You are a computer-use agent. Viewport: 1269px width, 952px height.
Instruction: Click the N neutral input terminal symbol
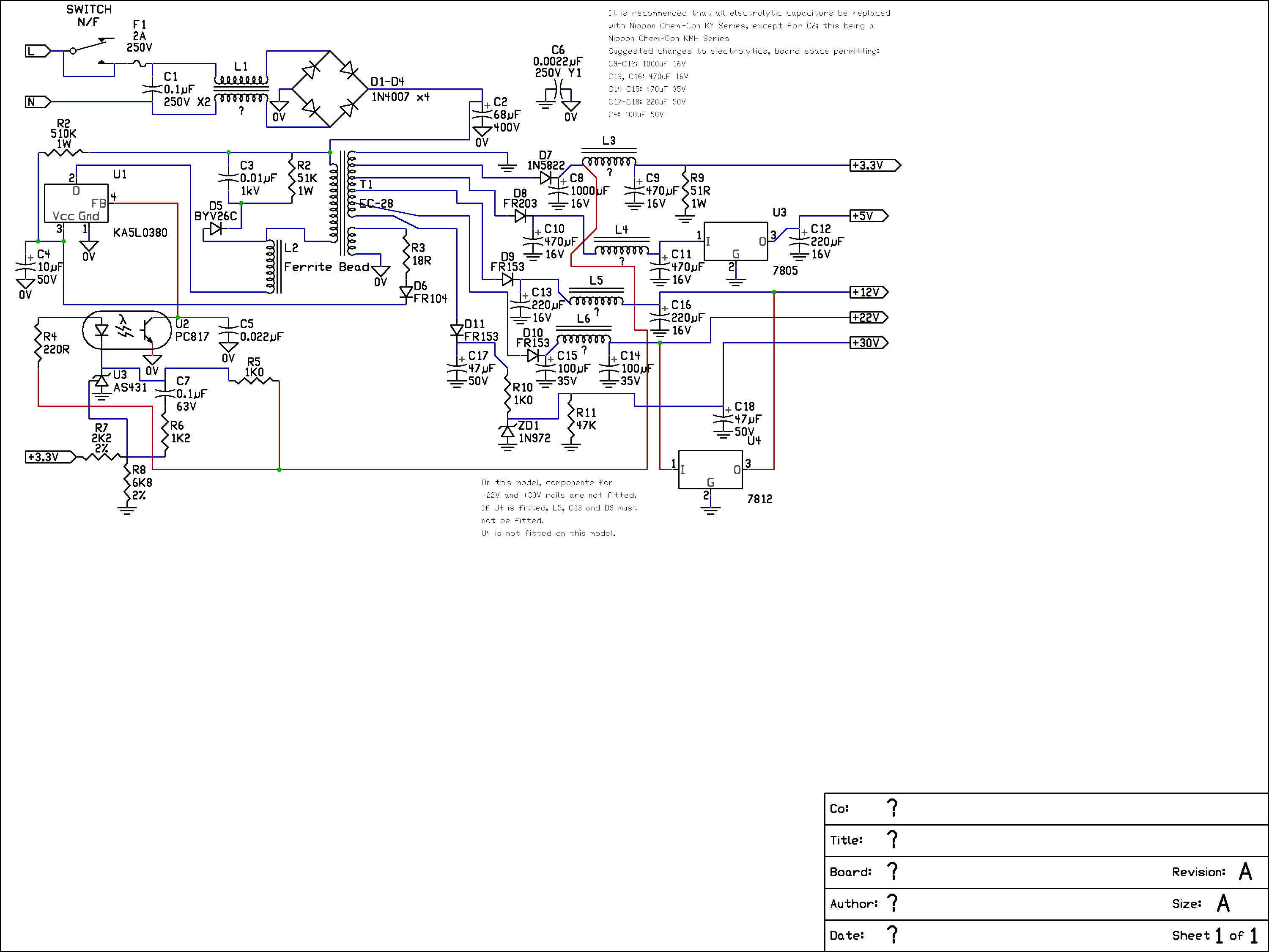38,102
